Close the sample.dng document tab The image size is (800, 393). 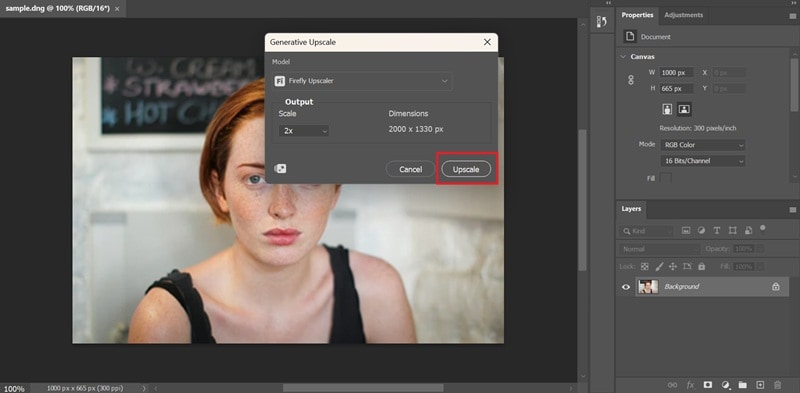pyautogui.click(x=117, y=9)
